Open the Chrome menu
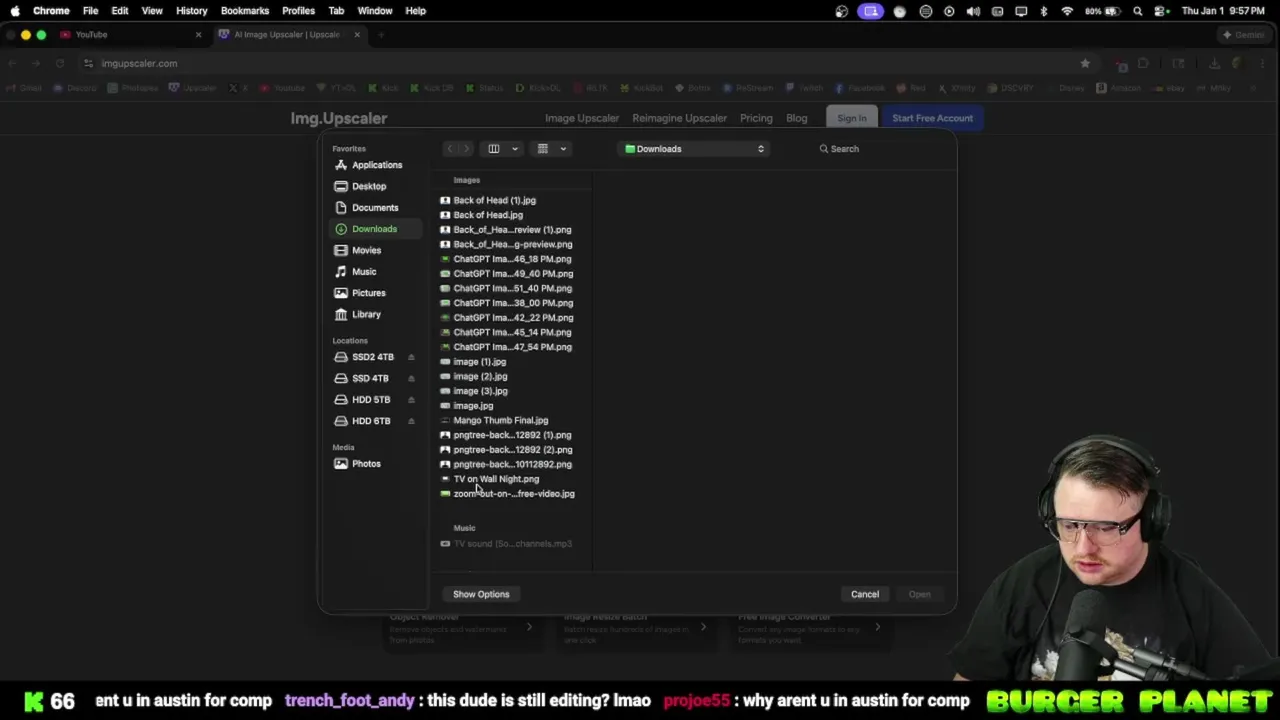This screenshot has width=1280, height=720. (x=51, y=11)
